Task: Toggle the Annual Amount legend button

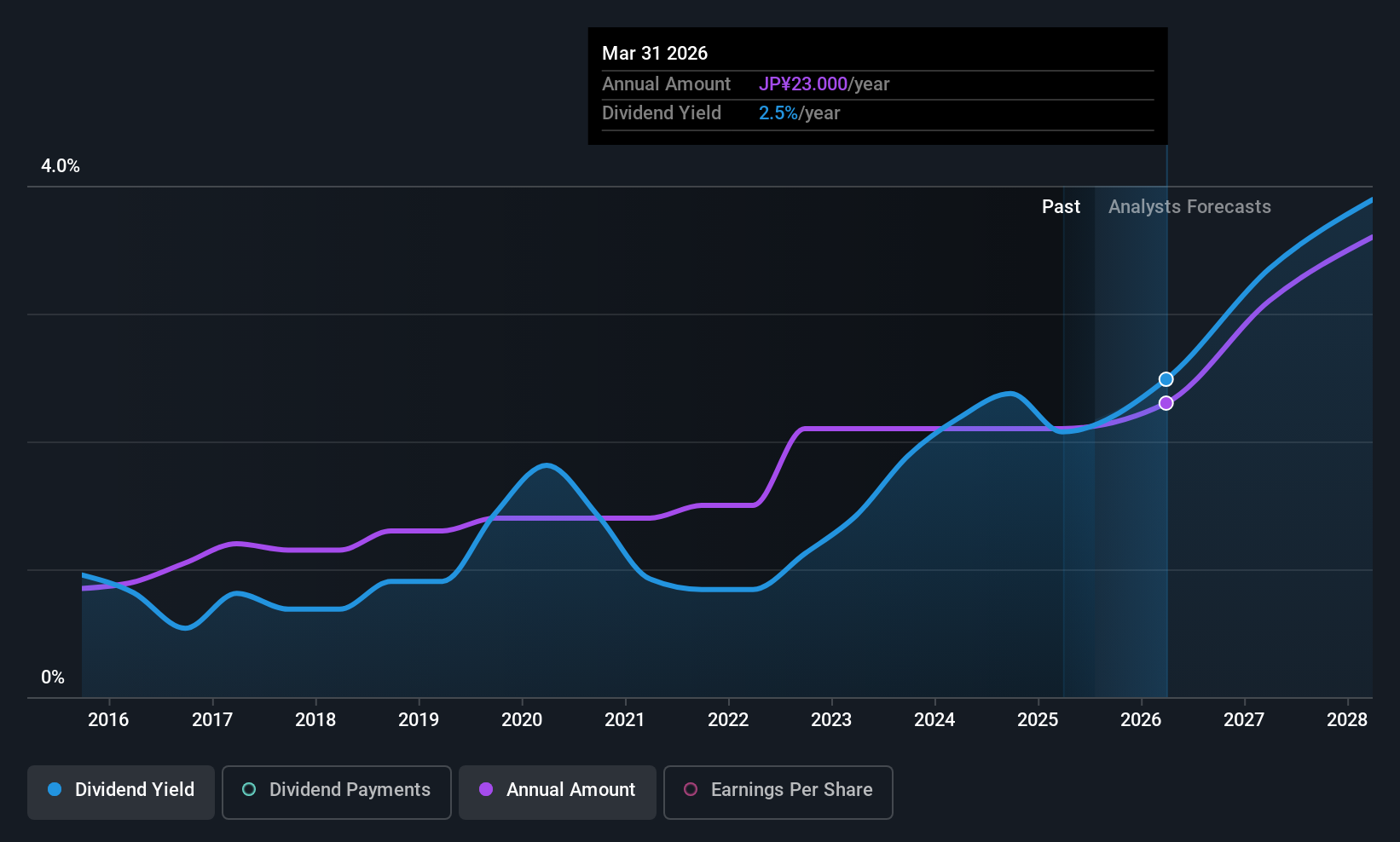Action: coord(558,793)
